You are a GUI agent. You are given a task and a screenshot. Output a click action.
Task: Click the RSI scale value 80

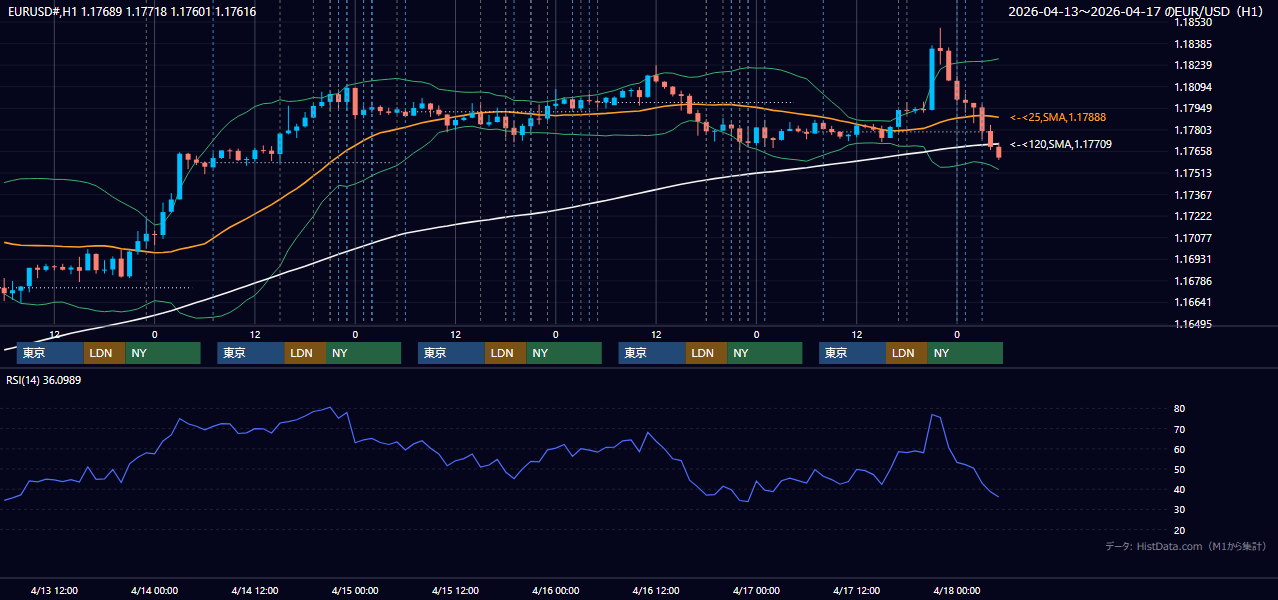point(1180,409)
